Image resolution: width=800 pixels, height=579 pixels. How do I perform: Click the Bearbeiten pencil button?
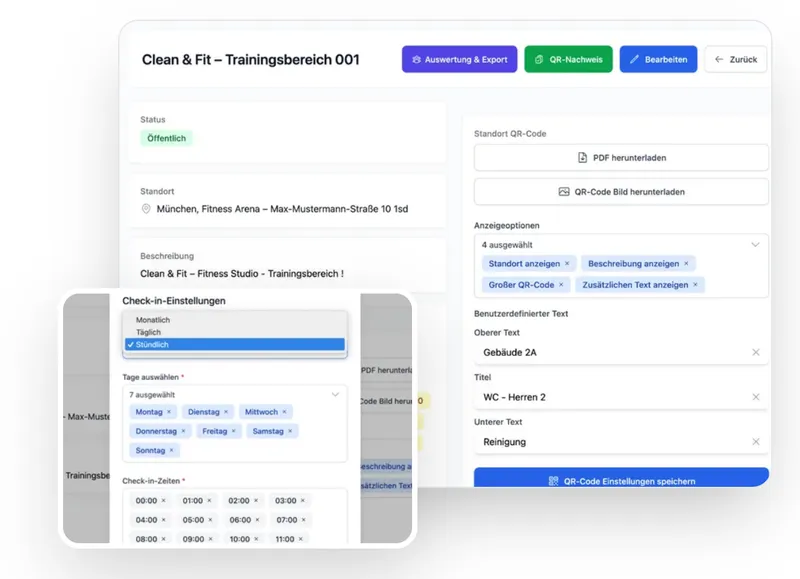click(x=658, y=60)
